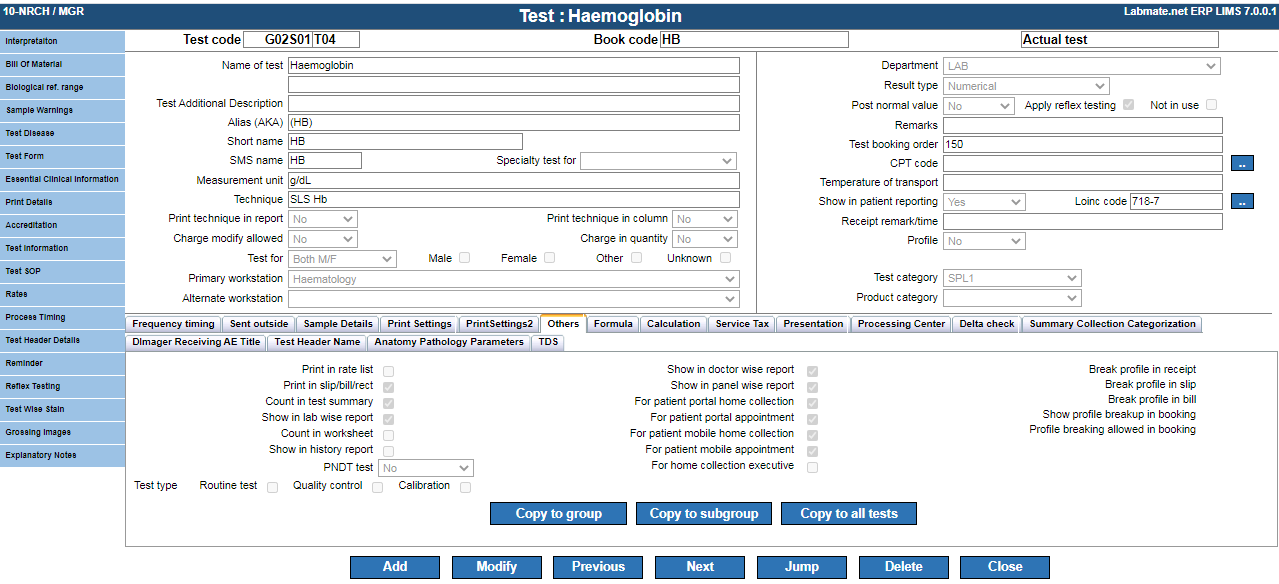The image size is (1279, 584).
Task: Open the Delta check tab
Action: [x=987, y=324]
